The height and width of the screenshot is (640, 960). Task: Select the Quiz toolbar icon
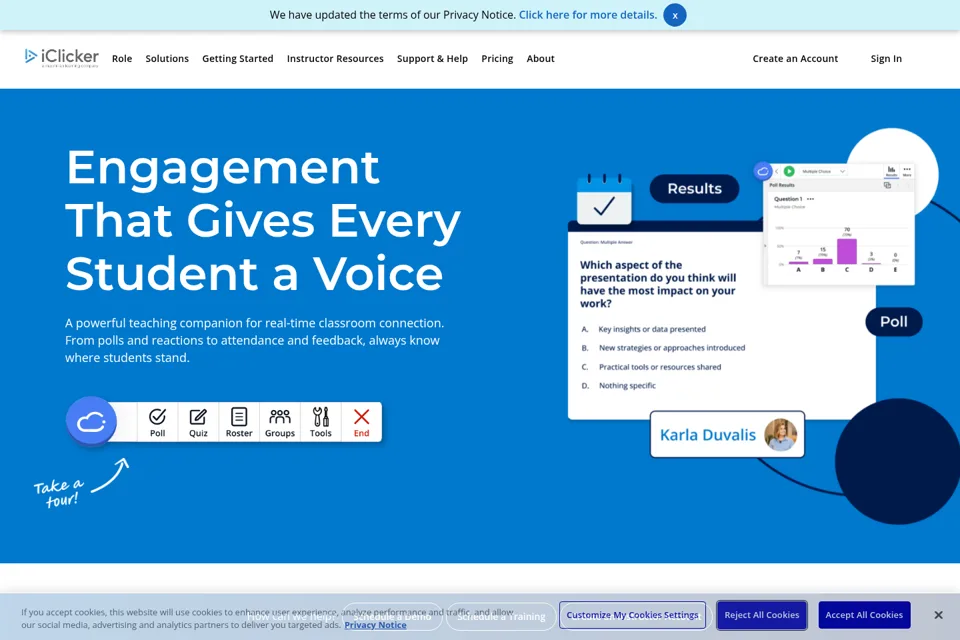point(198,422)
